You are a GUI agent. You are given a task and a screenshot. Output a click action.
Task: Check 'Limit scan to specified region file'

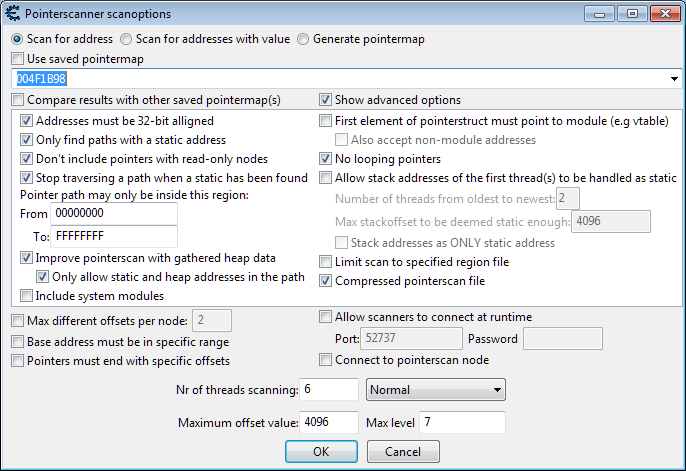(x=325, y=262)
